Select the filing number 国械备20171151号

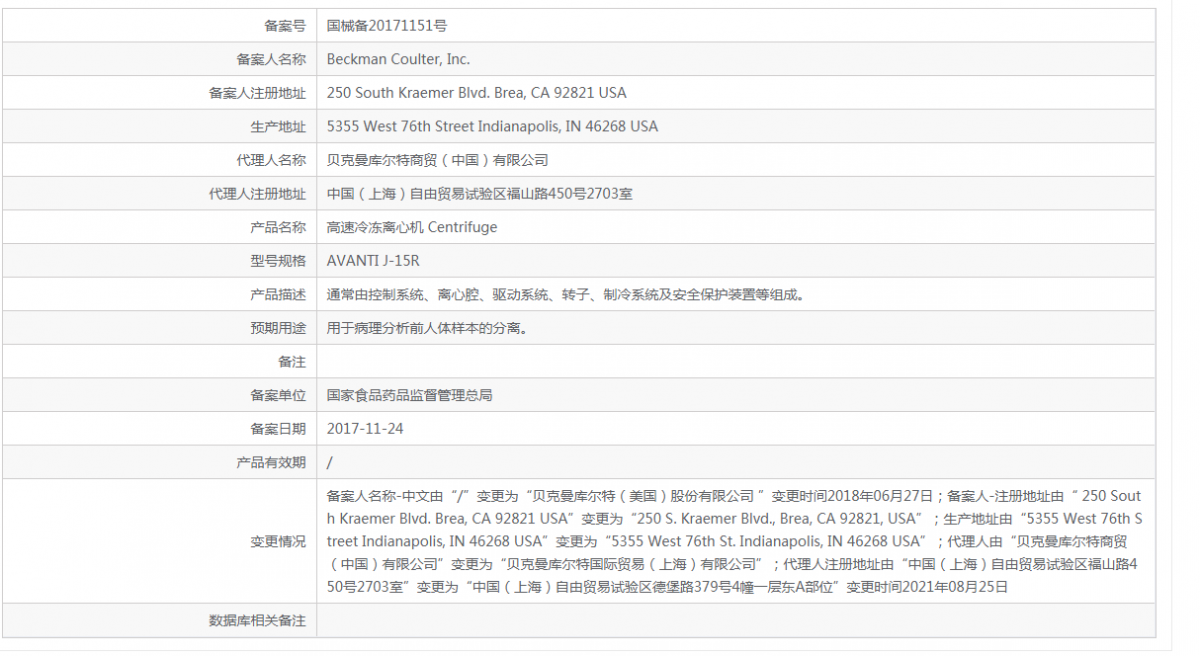coord(386,26)
